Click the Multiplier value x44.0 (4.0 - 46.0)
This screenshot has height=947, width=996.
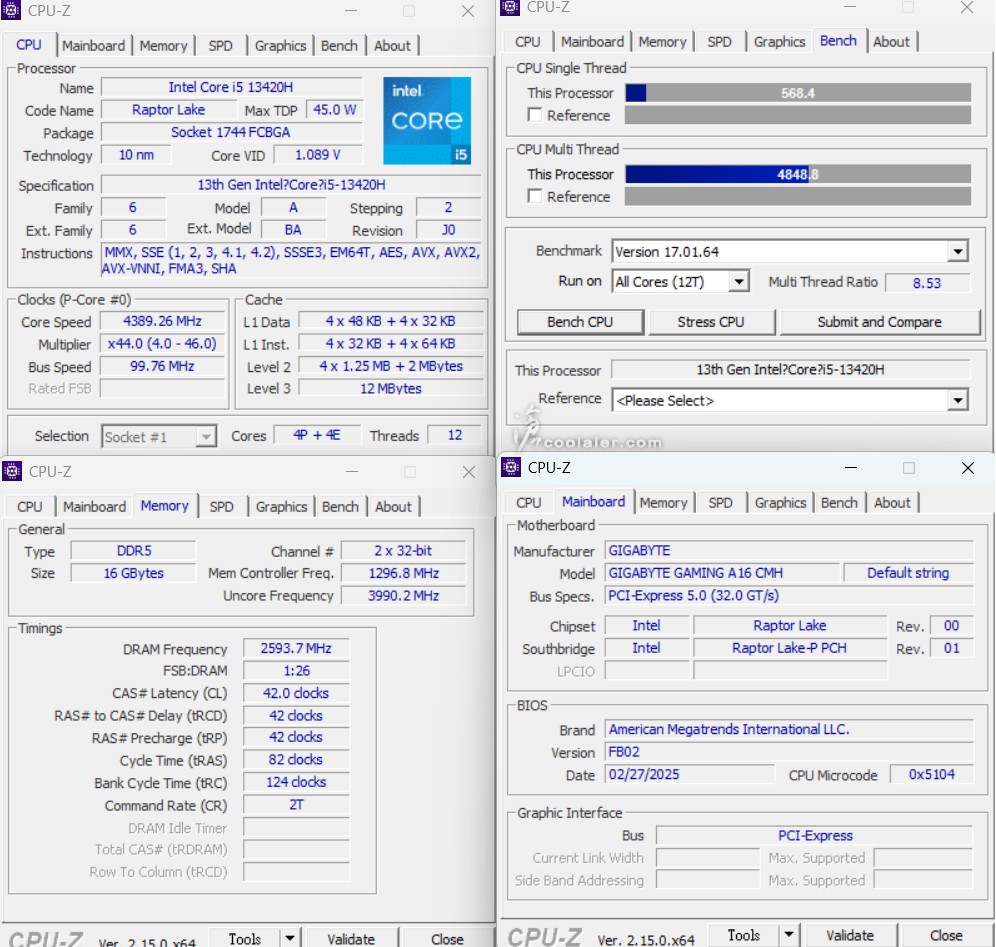(163, 344)
